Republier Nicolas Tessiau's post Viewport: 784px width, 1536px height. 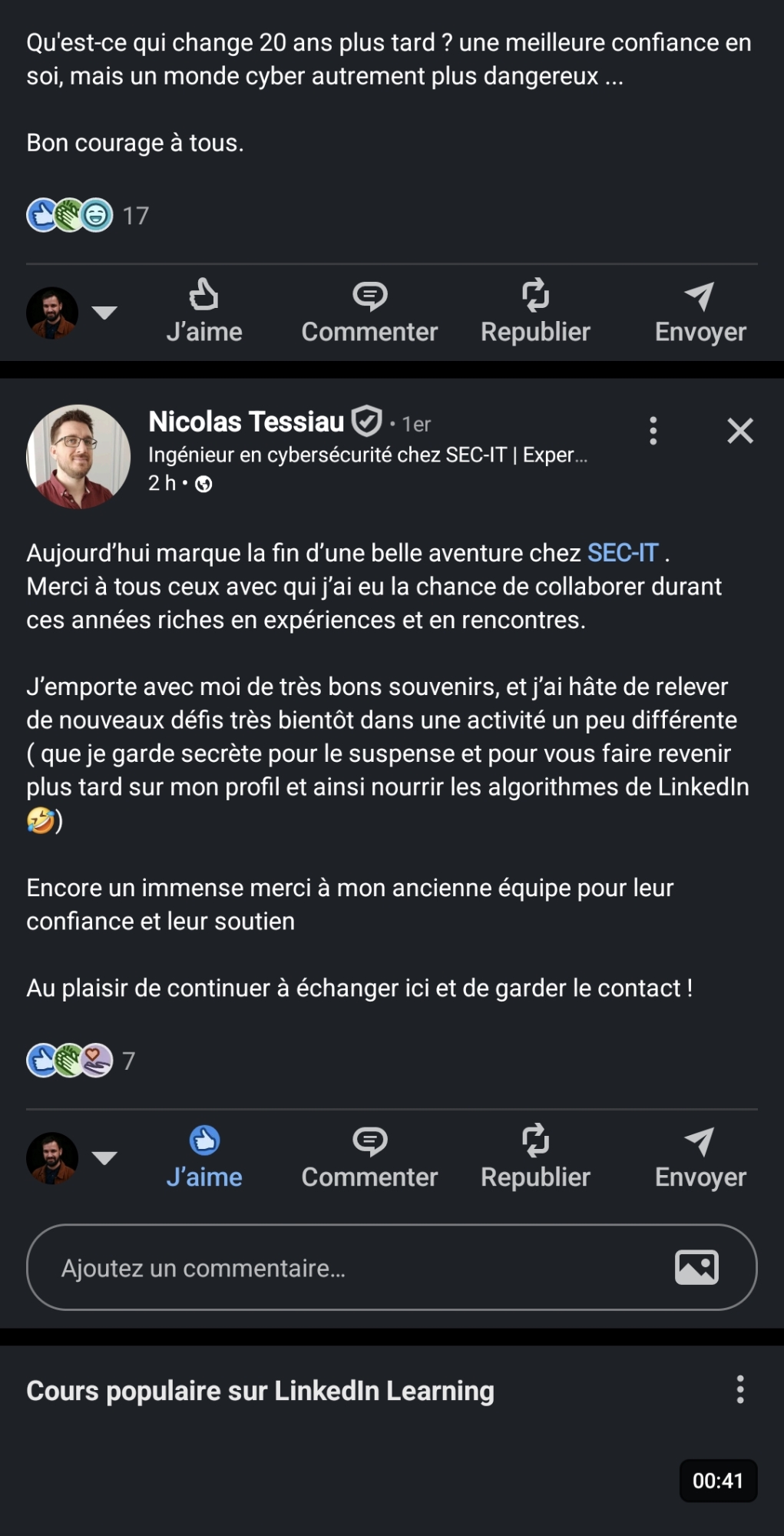[535, 1157]
